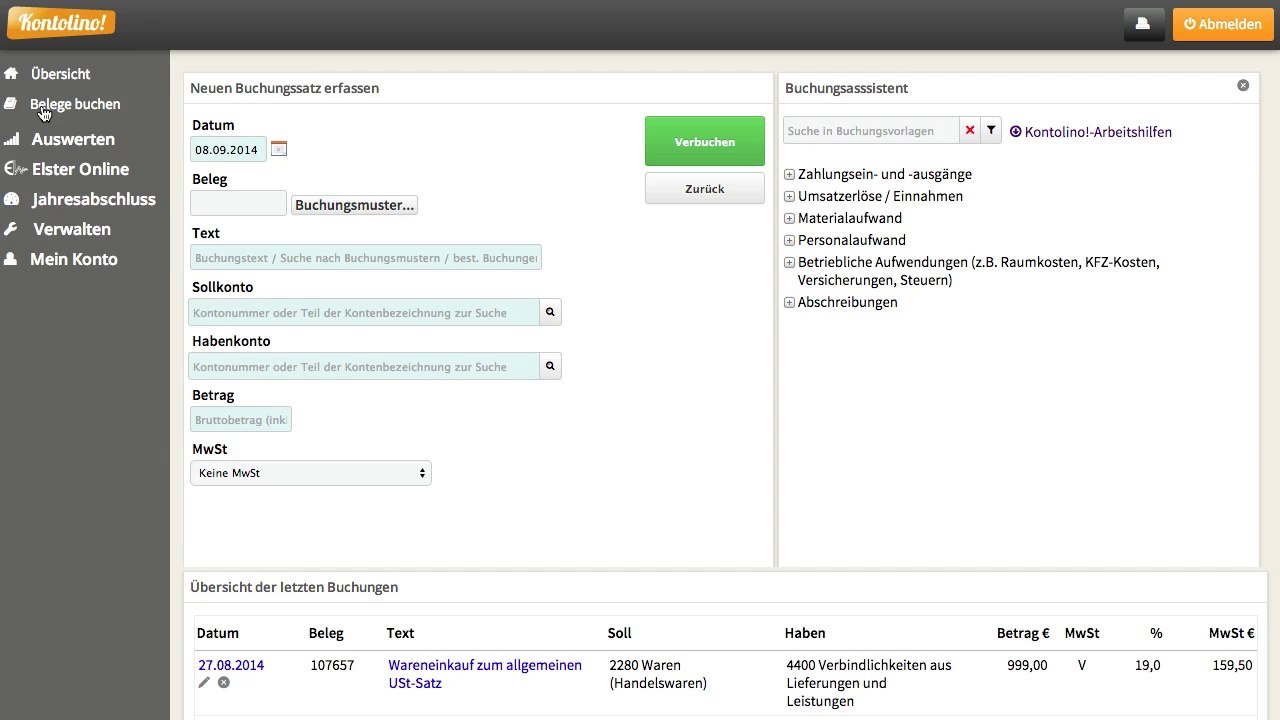This screenshot has width=1280, height=720.
Task: Open Auswerten in the sidebar
Action: pos(72,139)
